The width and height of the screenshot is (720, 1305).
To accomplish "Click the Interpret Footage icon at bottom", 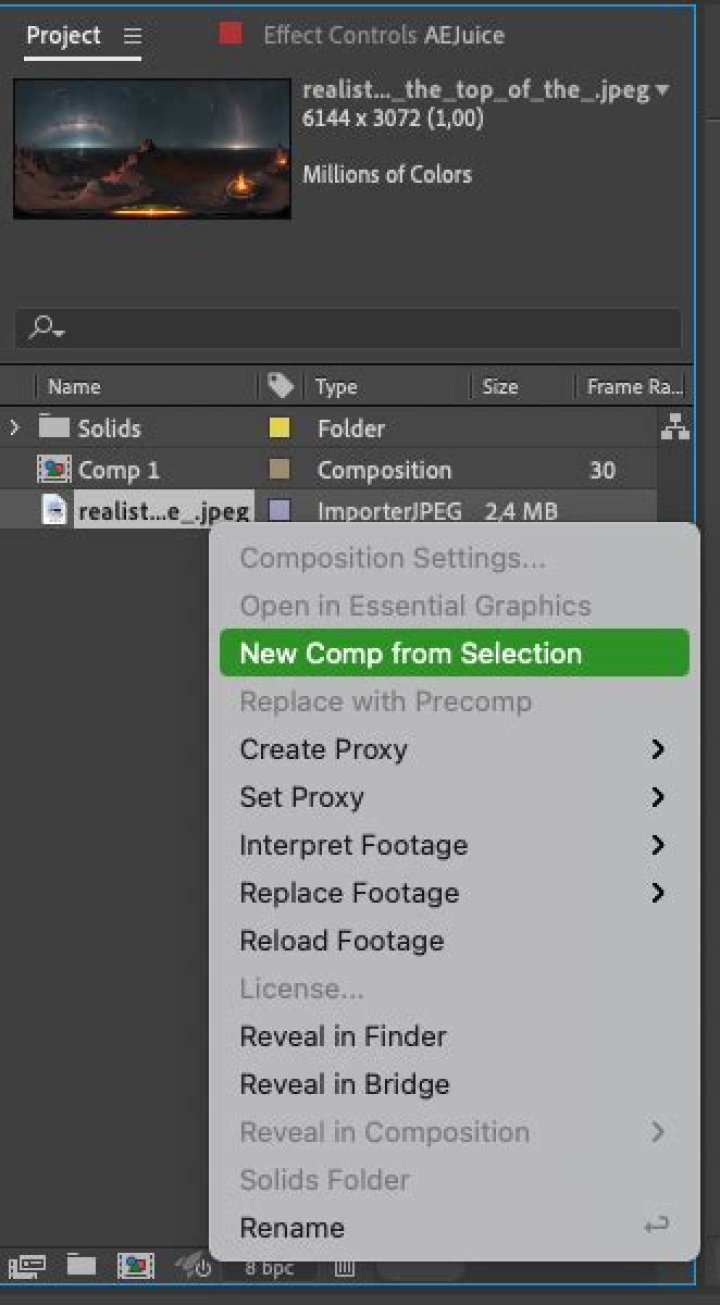I will pos(25,1266).
